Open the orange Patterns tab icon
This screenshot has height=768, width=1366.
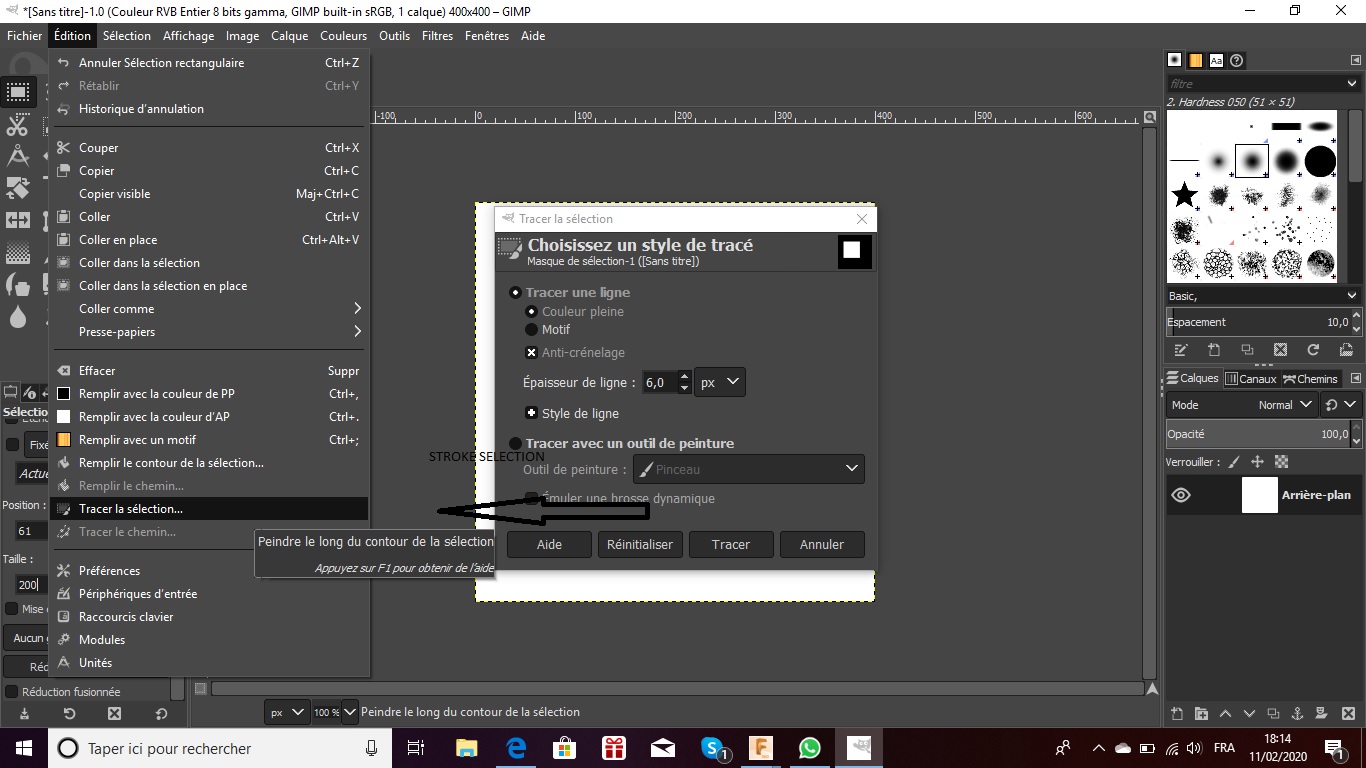click(x=1196, y=60)
